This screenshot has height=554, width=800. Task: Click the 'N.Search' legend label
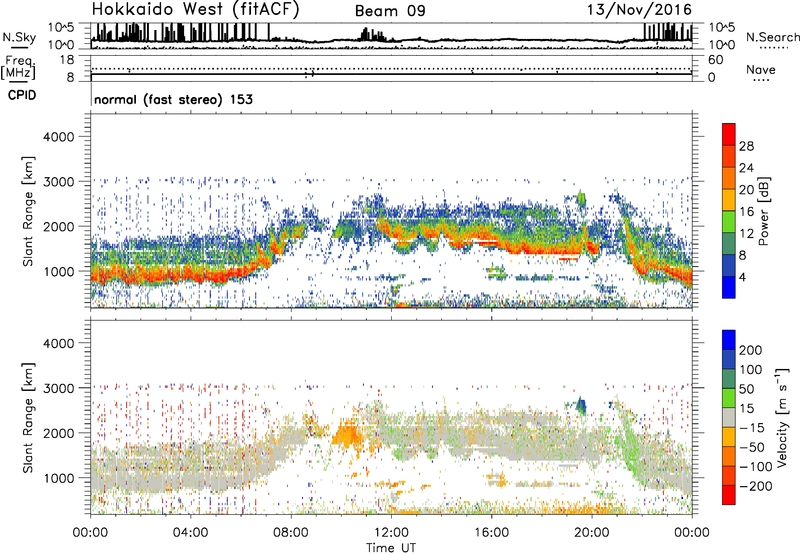coord(772,37)
